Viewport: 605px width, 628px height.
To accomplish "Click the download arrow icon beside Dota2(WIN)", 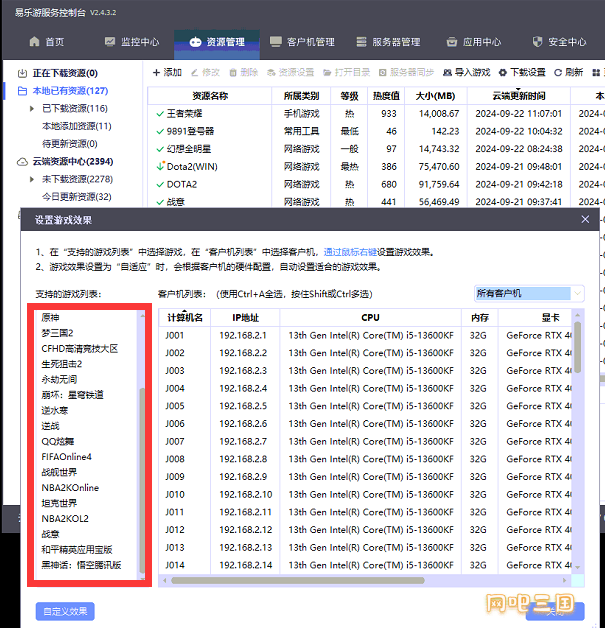I will (160, 166).
